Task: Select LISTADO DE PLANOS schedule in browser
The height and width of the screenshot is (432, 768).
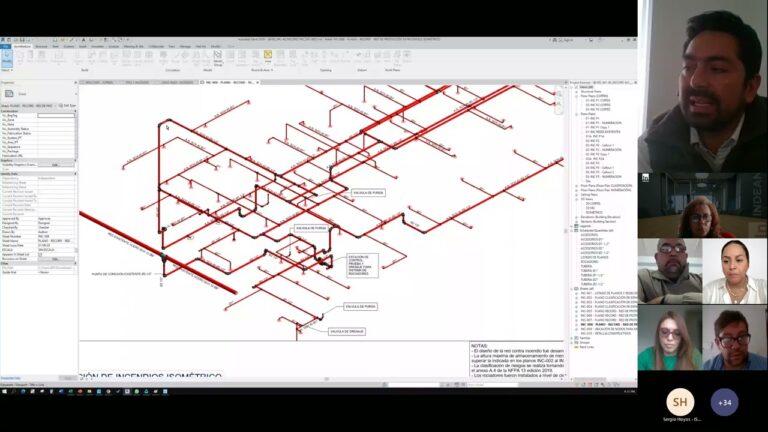Action: click(x=594, y=257)
